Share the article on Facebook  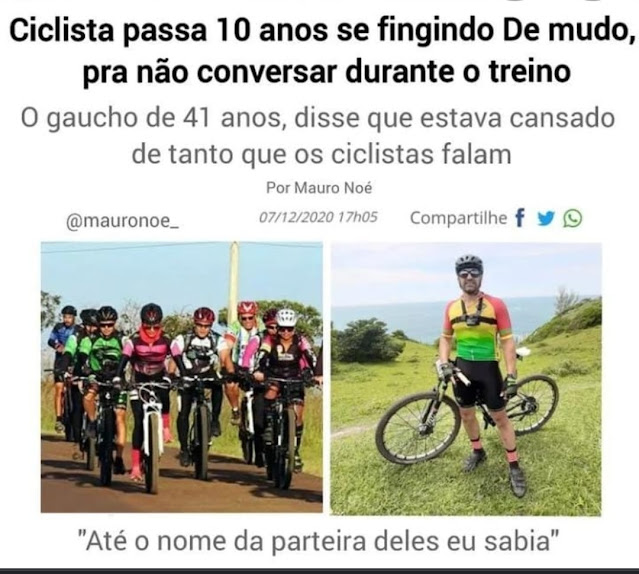[x=520, y=218]
